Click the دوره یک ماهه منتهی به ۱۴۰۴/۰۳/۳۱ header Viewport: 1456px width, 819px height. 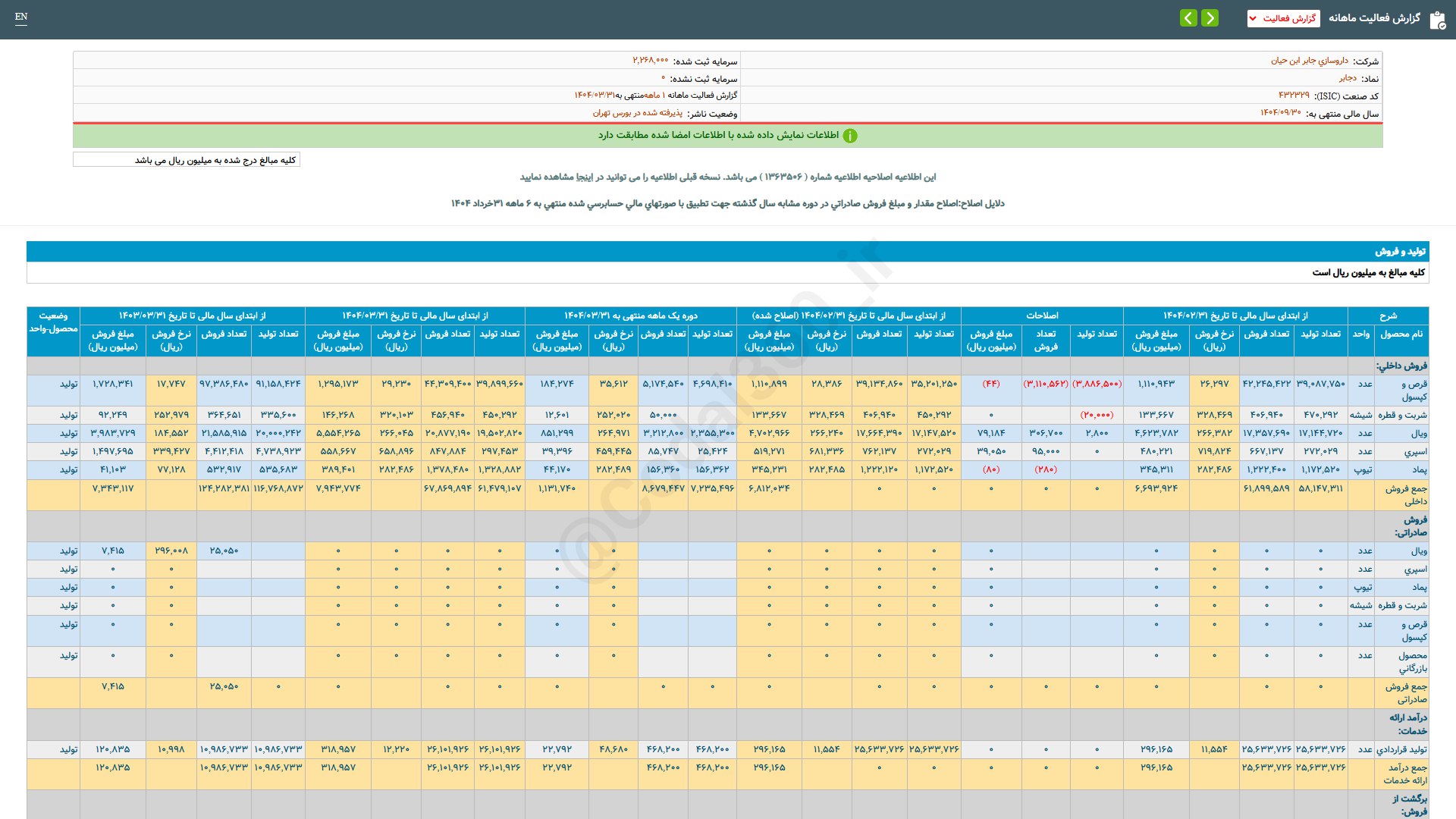tap(630, 315)
